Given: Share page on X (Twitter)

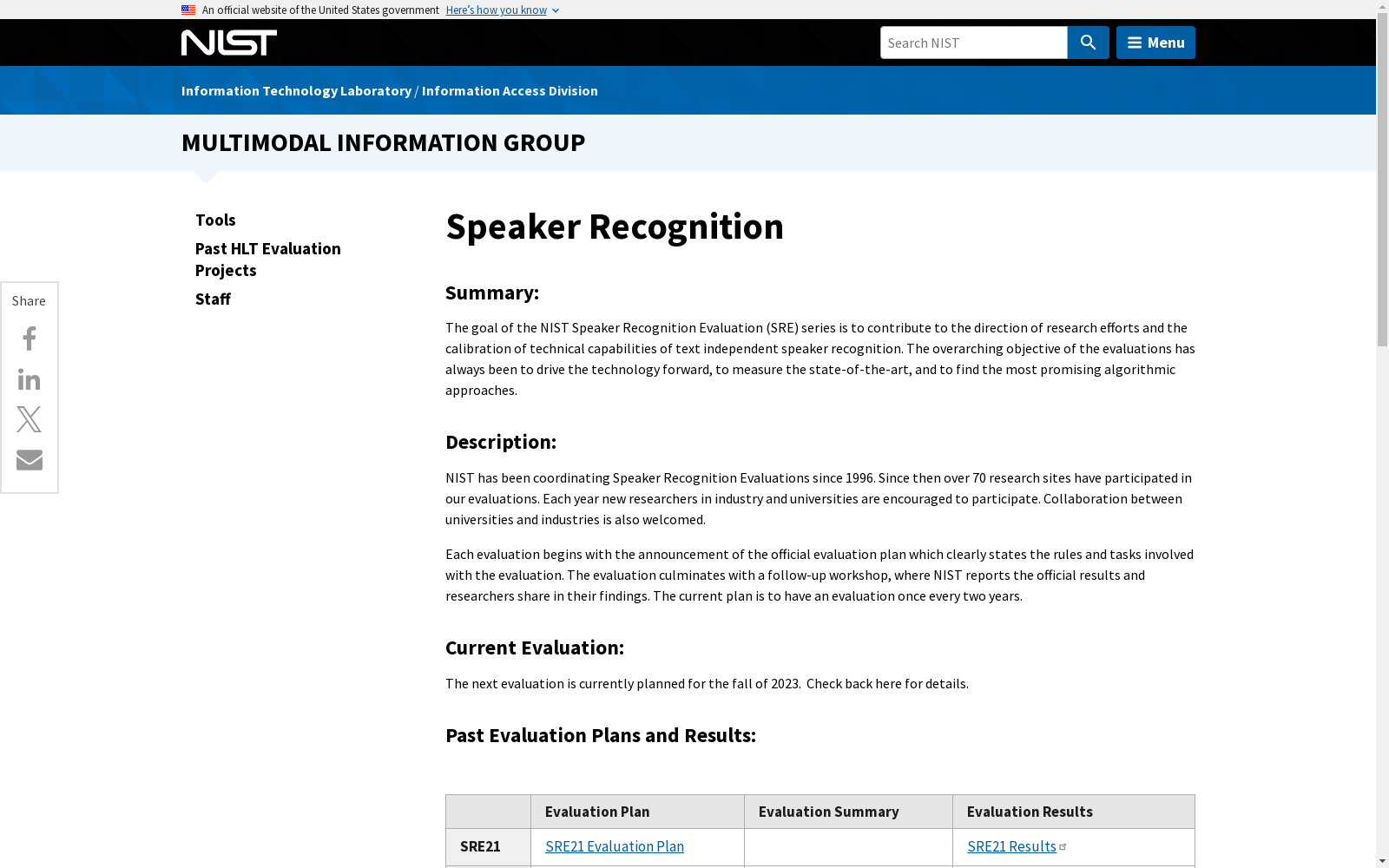Looking at the screenshot, I should (30, 419).
